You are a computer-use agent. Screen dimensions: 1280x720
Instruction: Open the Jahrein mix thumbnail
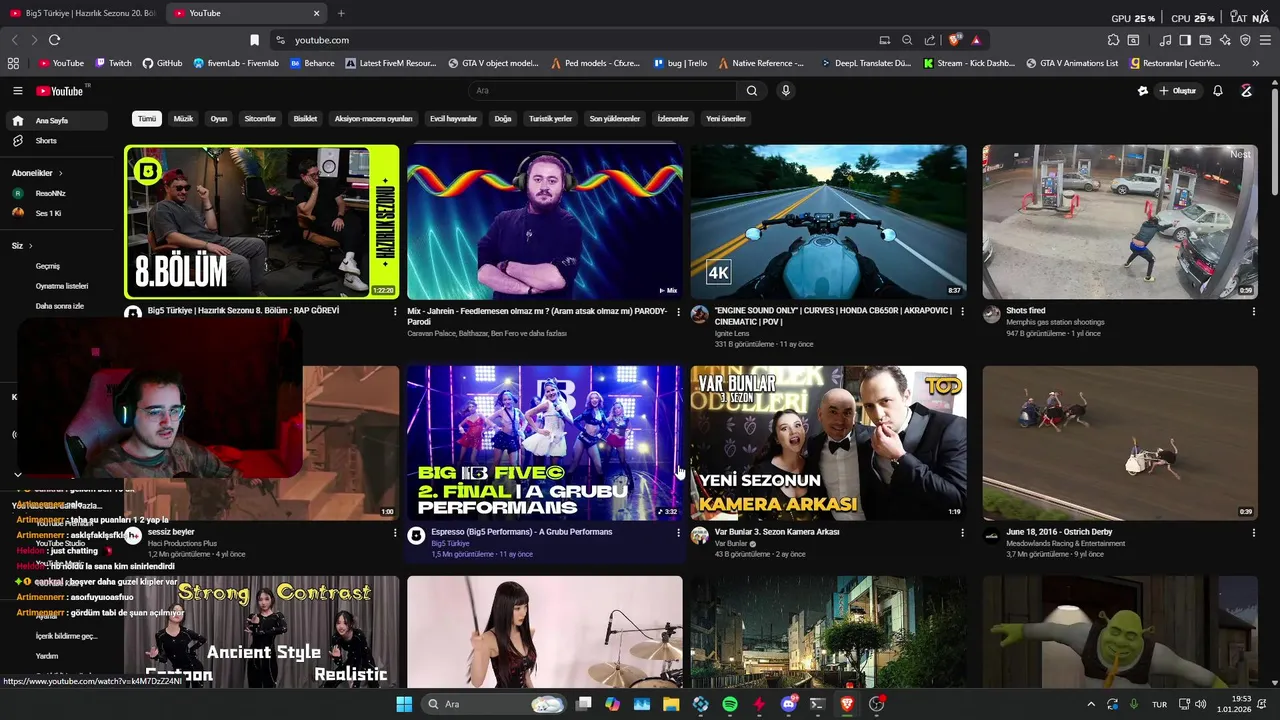tap(545, 222)
